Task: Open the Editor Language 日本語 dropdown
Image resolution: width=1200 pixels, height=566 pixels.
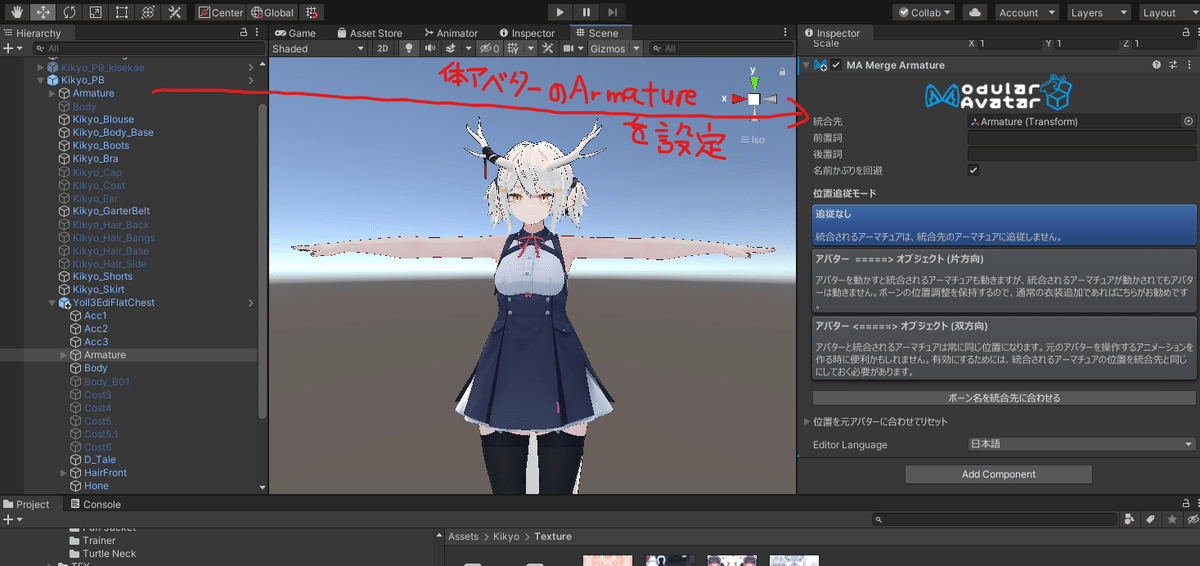Action: tap(1082, 444)
